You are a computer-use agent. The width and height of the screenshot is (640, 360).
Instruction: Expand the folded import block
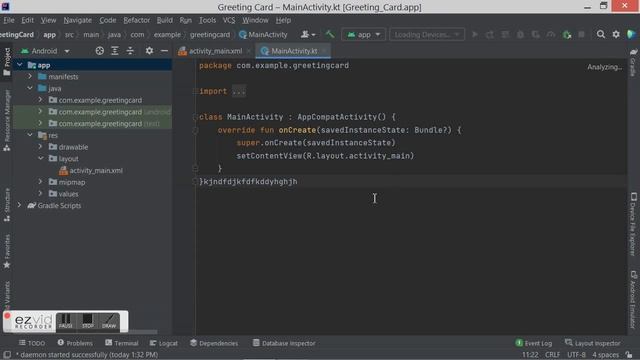(239, 91)
